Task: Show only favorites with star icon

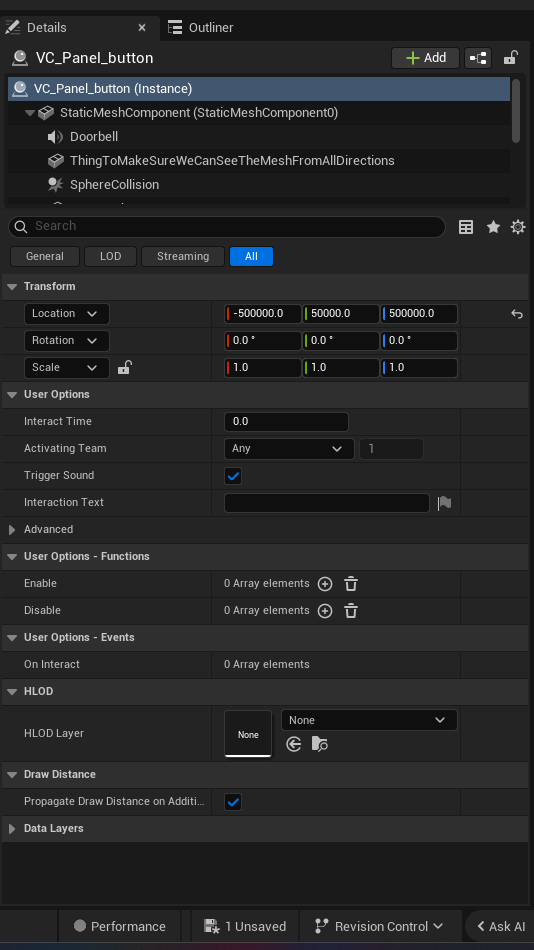Action: (493, 227)
